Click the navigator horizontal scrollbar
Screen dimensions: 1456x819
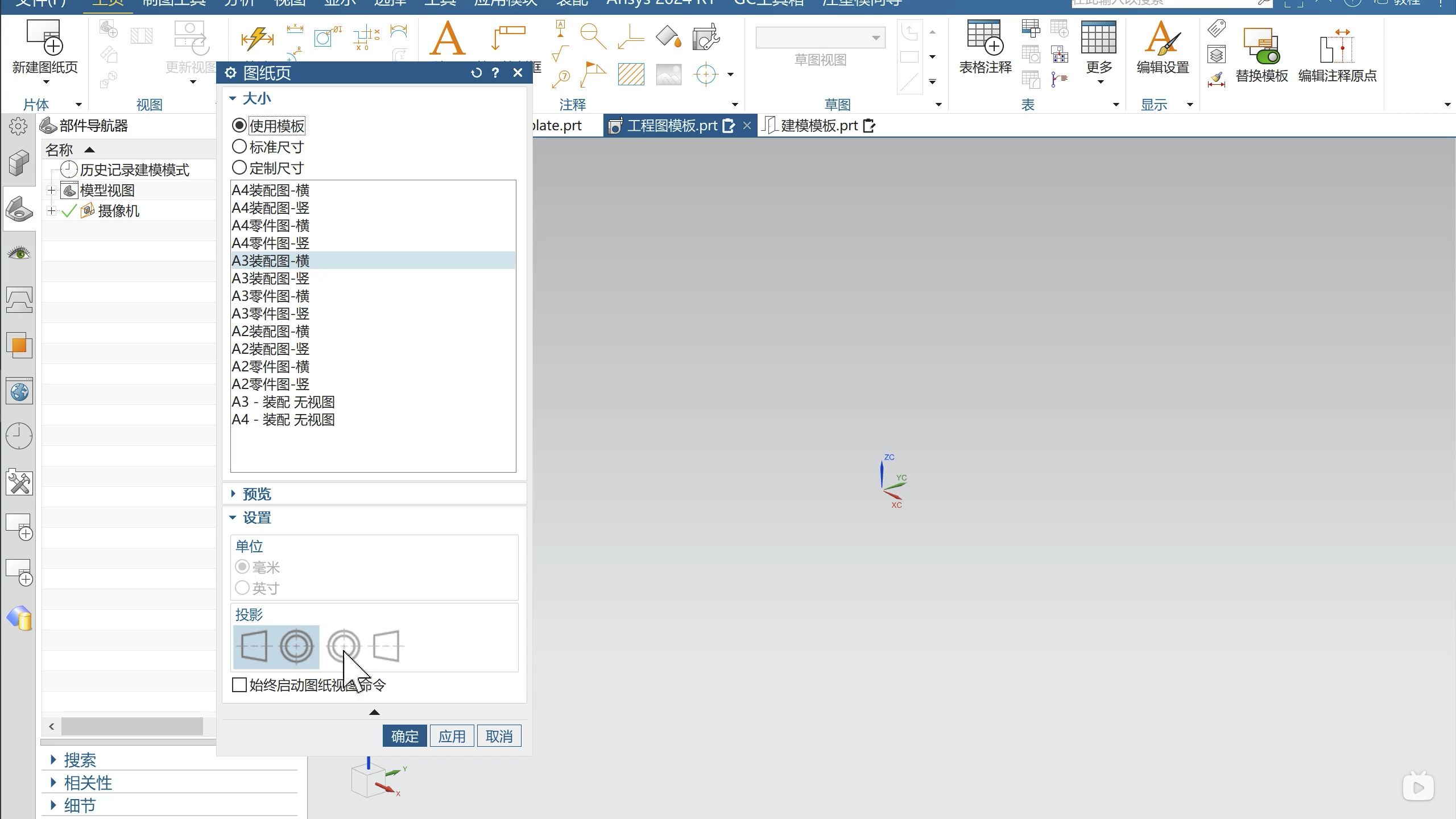pos(132,726)
